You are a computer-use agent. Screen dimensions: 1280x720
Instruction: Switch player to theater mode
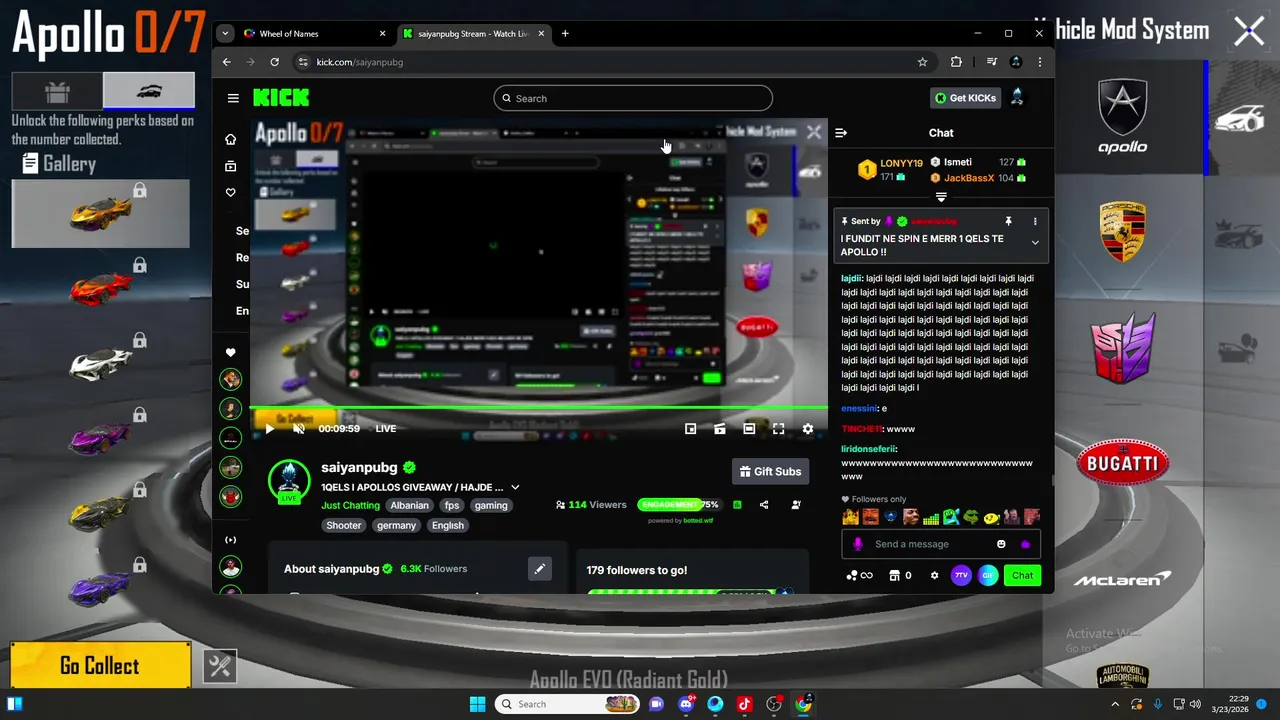point(749,428)
